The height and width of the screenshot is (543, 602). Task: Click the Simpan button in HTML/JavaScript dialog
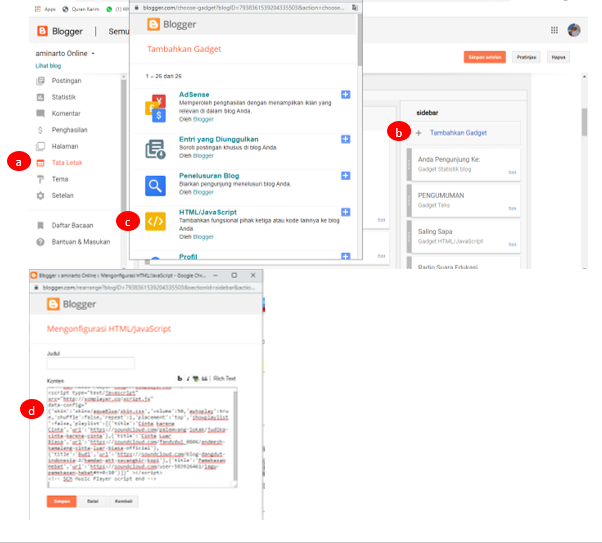pos(61,501)
